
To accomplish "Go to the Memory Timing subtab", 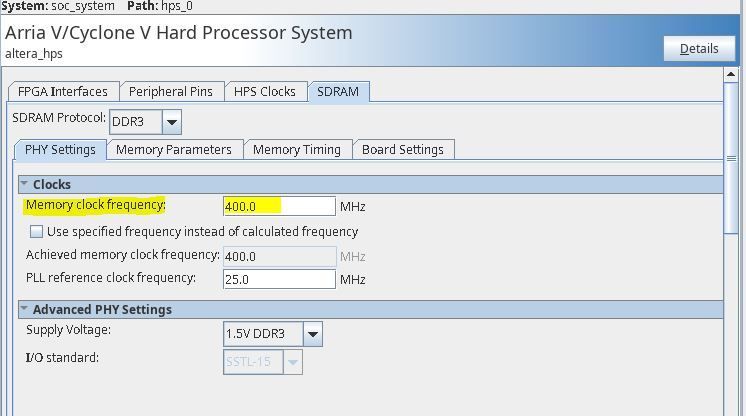I will tap(297, 149).
